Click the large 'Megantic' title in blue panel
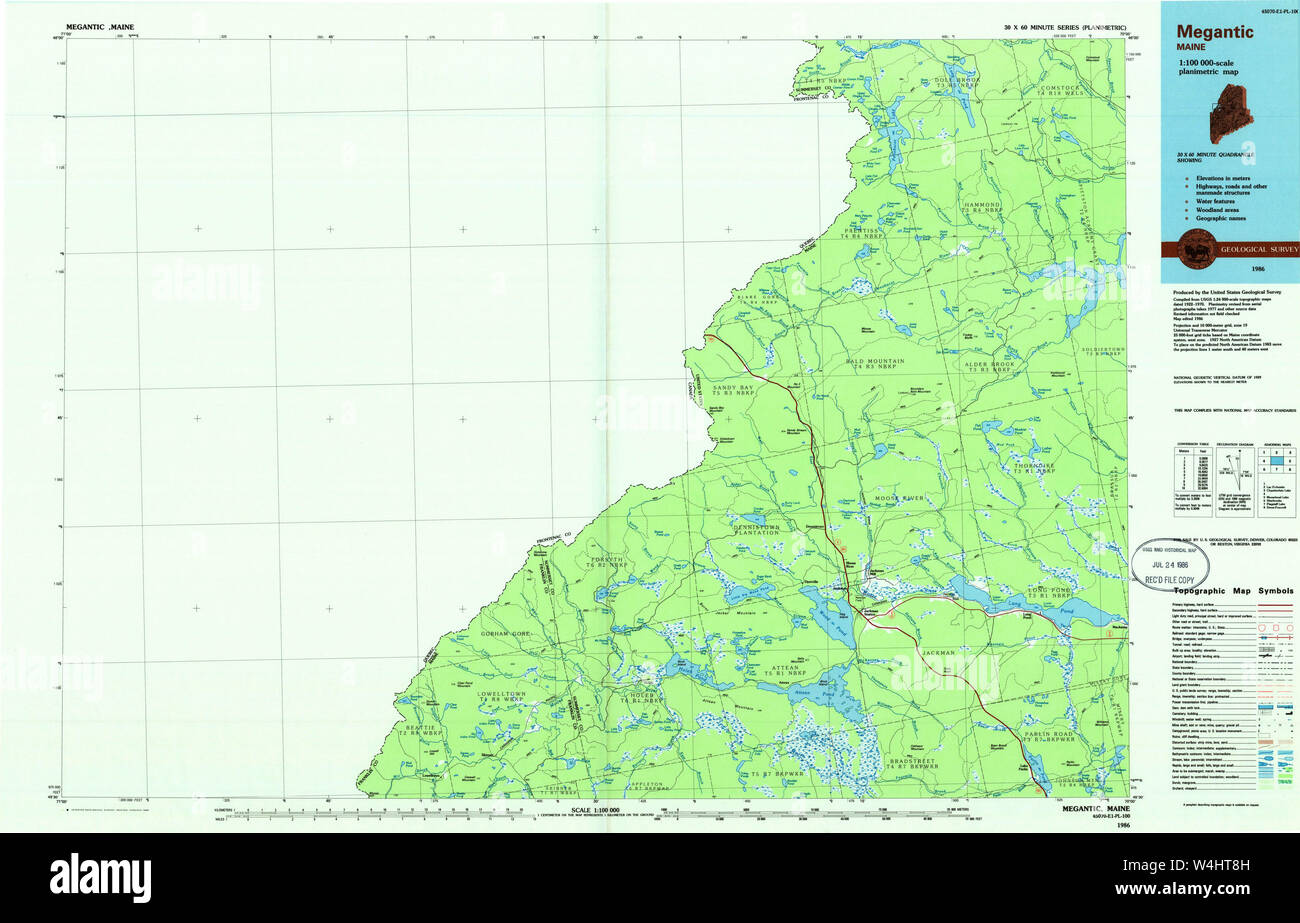 [x=1215, y=32]
